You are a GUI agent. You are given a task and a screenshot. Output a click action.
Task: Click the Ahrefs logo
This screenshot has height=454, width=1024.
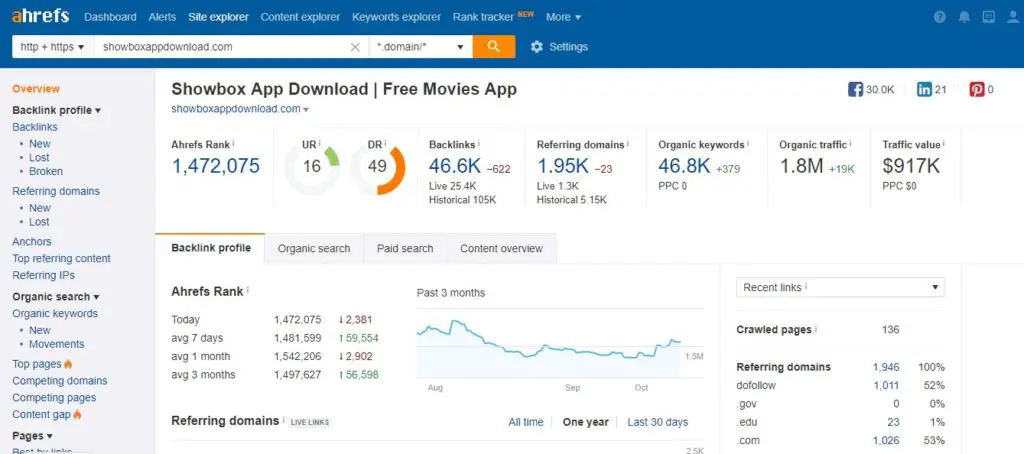pos(40,16)
